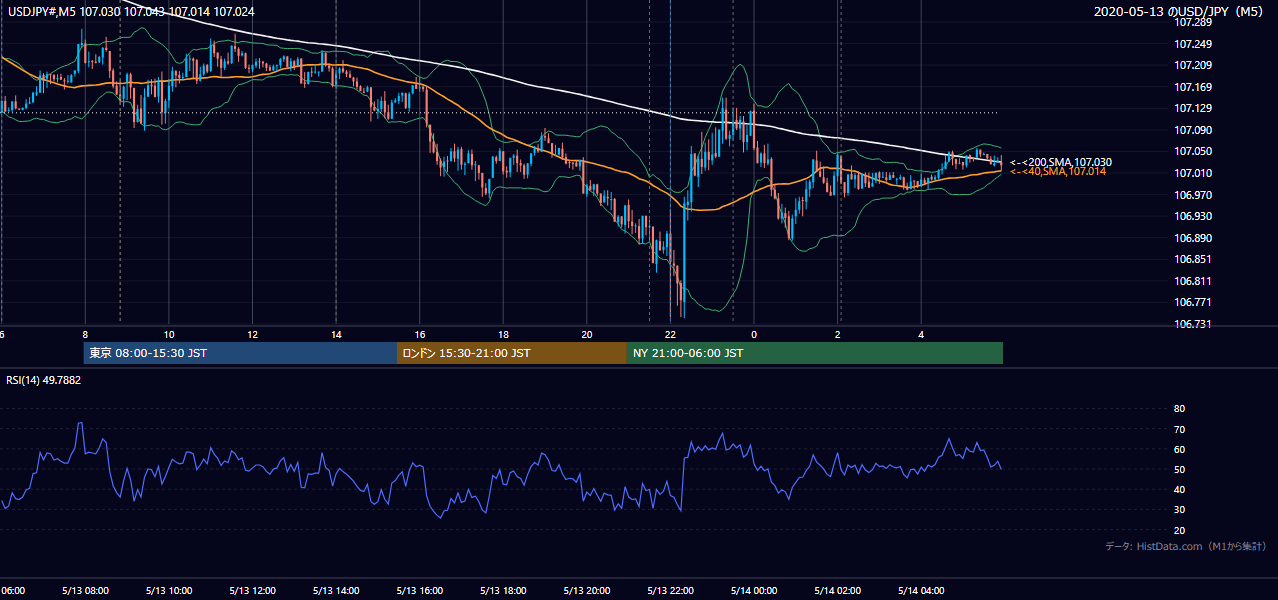The width and height of the screenshot is (1278, 600).
Task: Click the 5/14 04:00 date axis label
Action: (921, 591)
